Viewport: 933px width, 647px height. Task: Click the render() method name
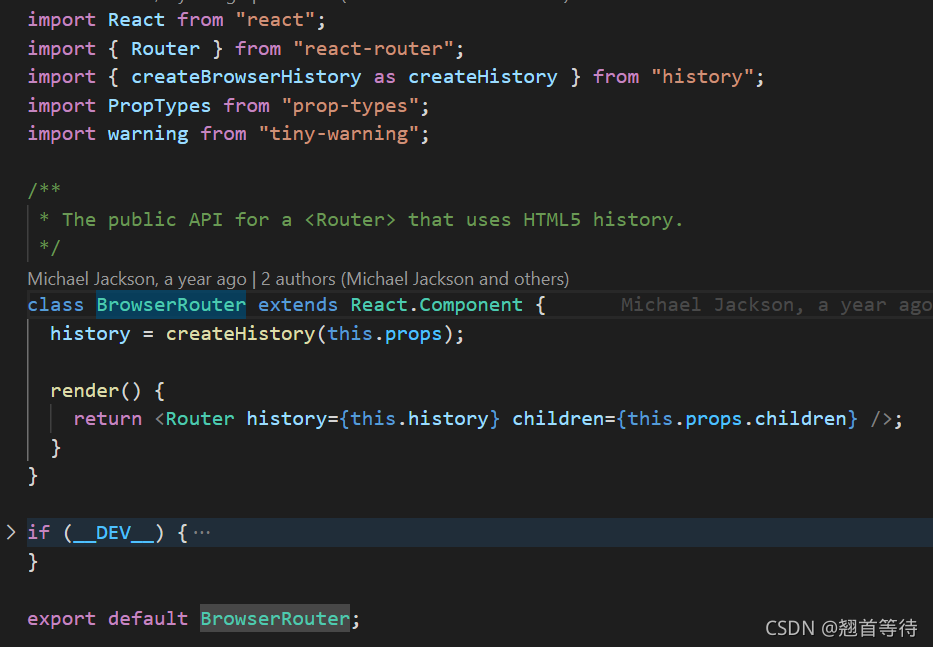coord(84,390)
